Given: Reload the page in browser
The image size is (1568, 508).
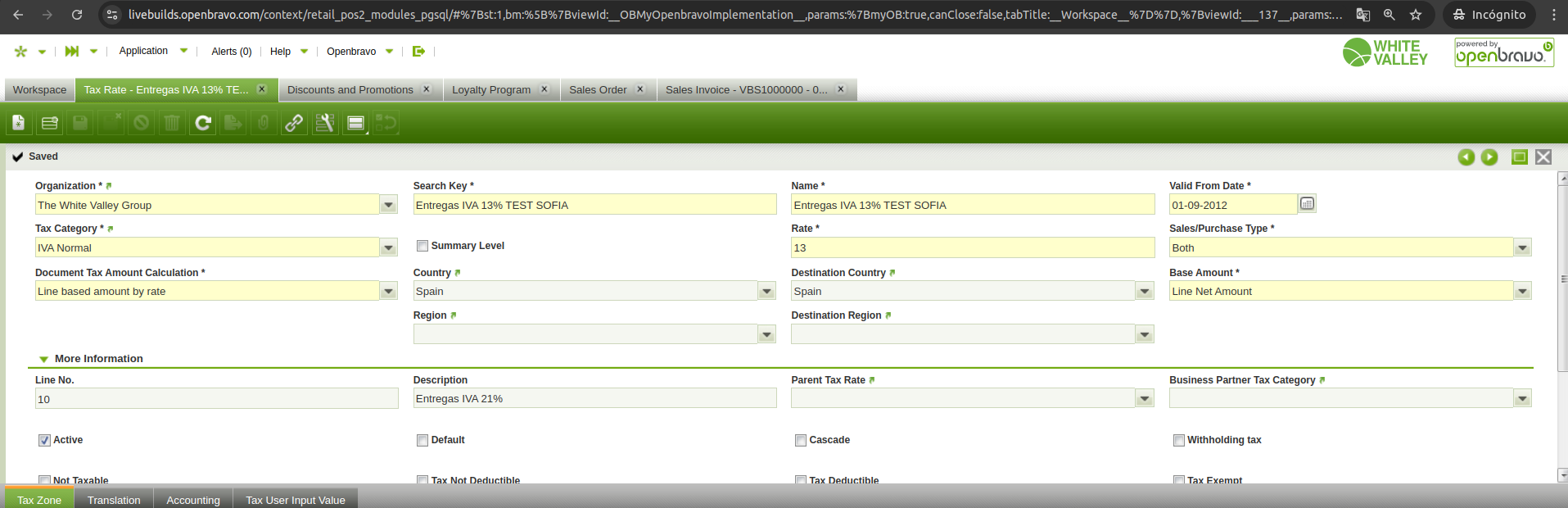Looking at the screenshot, I should click(x=76, y=15).
